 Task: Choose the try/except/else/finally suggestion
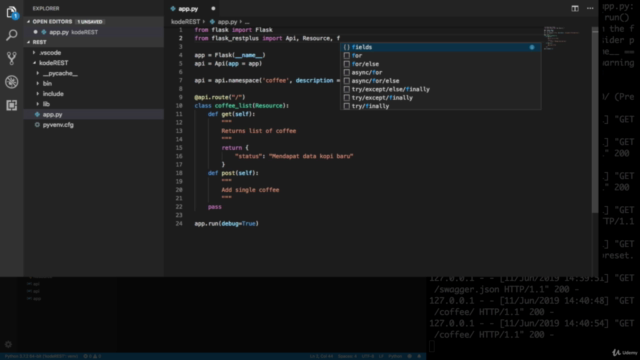(441, 89)
